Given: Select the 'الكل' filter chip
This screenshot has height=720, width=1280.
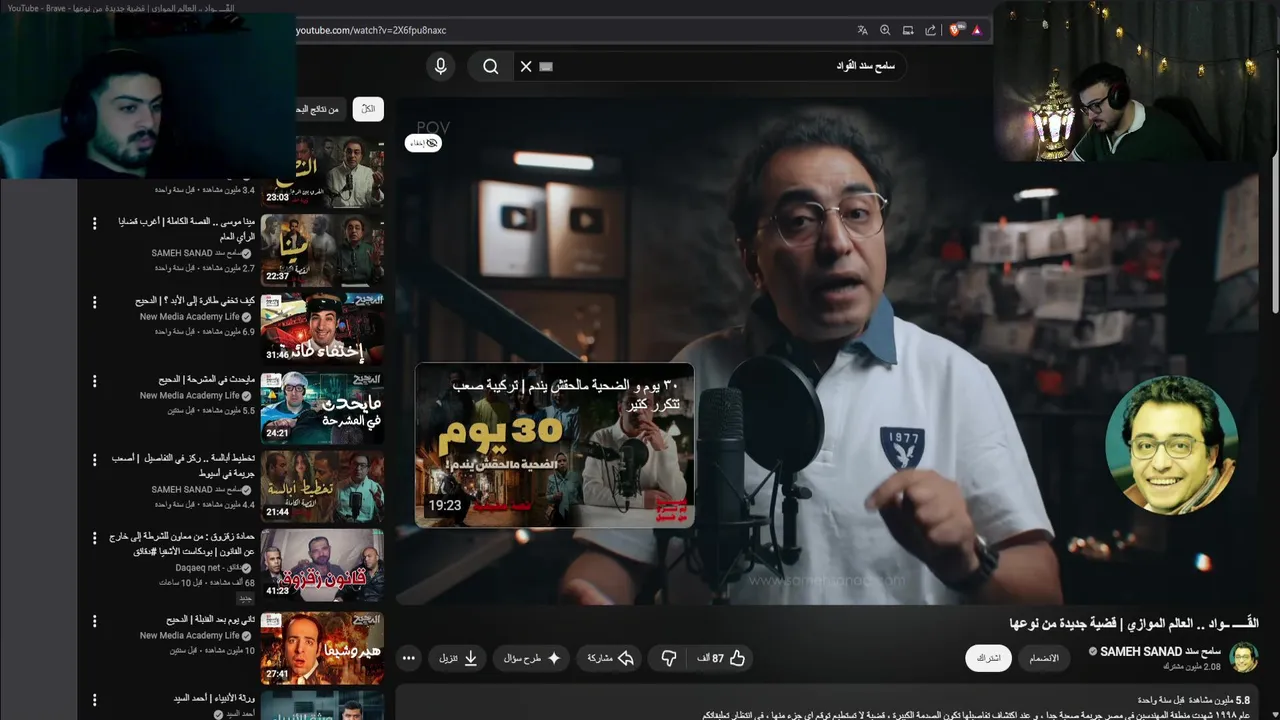Looking at the screenshot, I should point(368,109).
